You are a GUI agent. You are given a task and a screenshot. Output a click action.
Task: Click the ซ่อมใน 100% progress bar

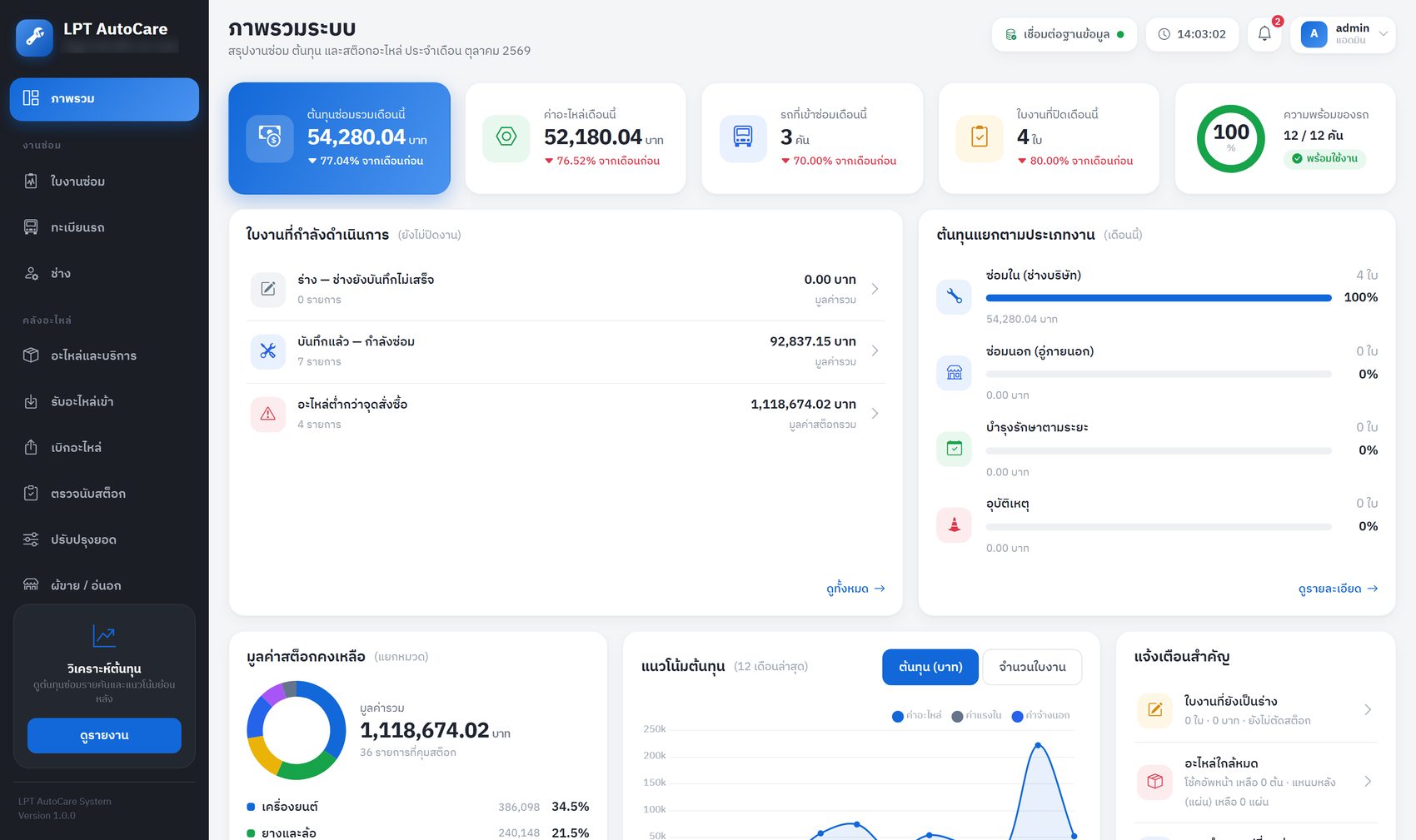coord(1159,298)
